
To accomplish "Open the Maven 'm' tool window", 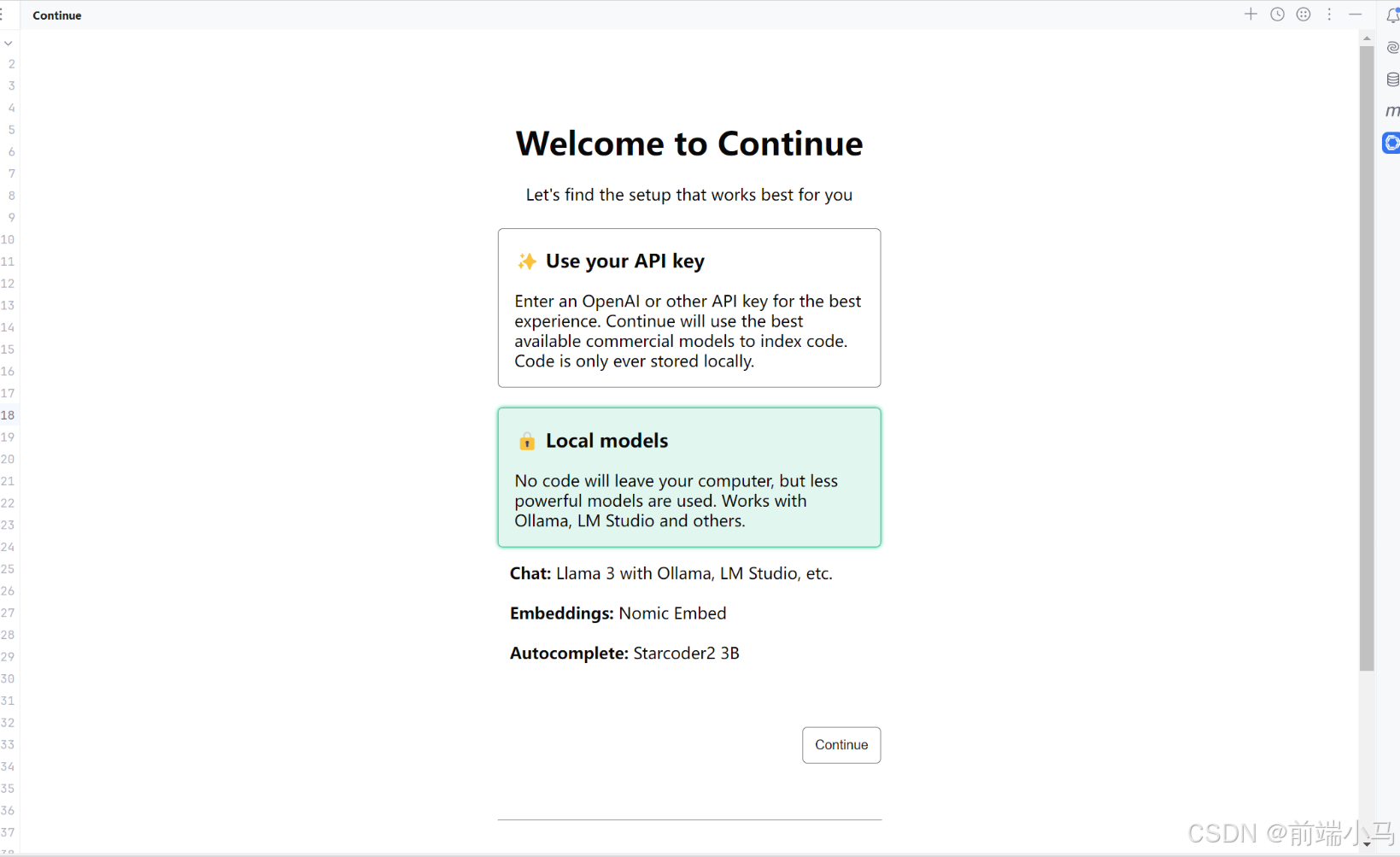I will [x=1392, y=111].
